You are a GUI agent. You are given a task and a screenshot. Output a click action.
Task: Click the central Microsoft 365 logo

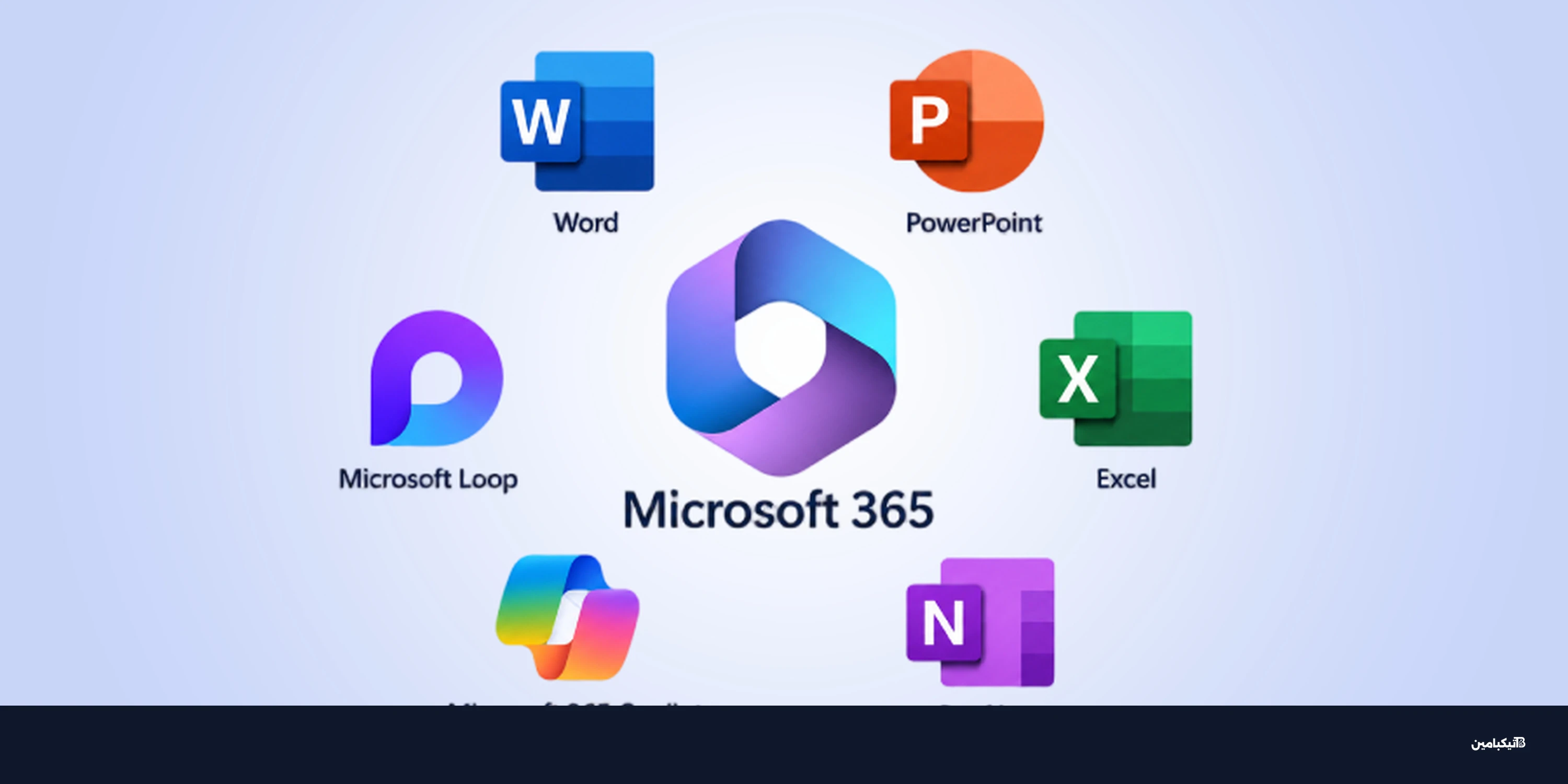(781, 348)
